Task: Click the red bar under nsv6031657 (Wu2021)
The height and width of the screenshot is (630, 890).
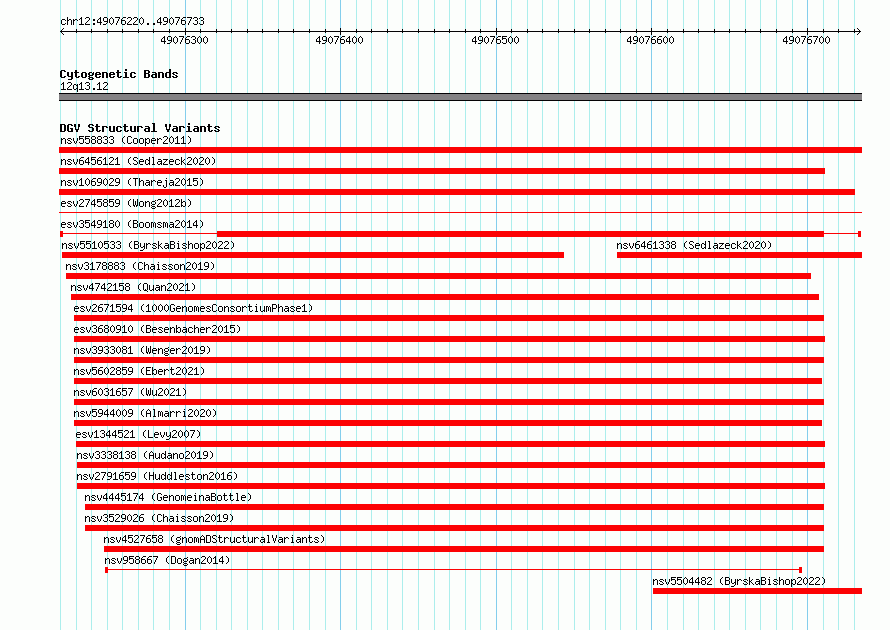Action: pos(448,402)
